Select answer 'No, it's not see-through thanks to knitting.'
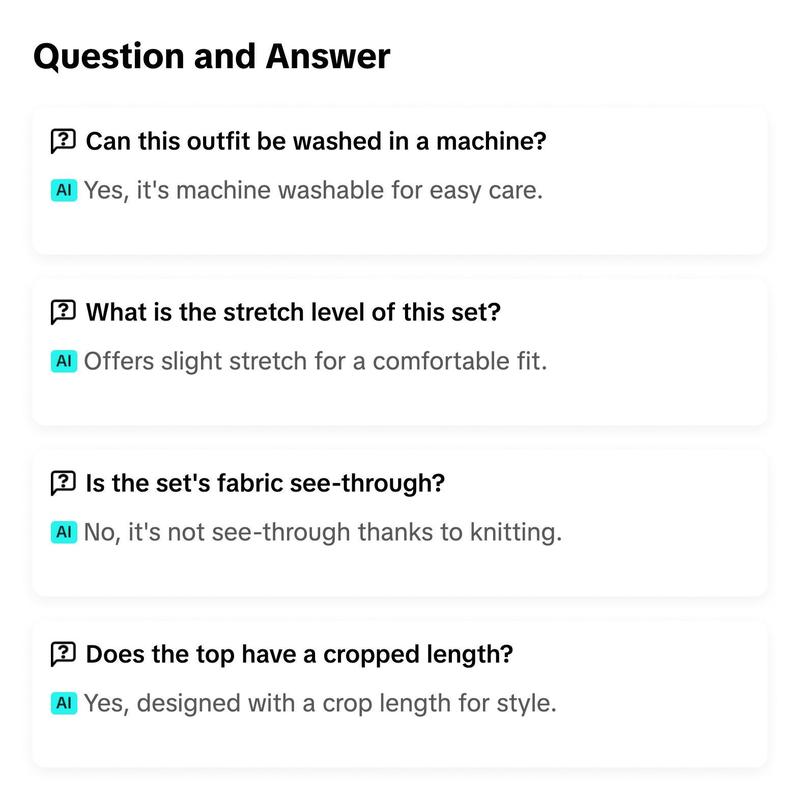This screenshot has height=800, width=800. click(x=323, y=533)
